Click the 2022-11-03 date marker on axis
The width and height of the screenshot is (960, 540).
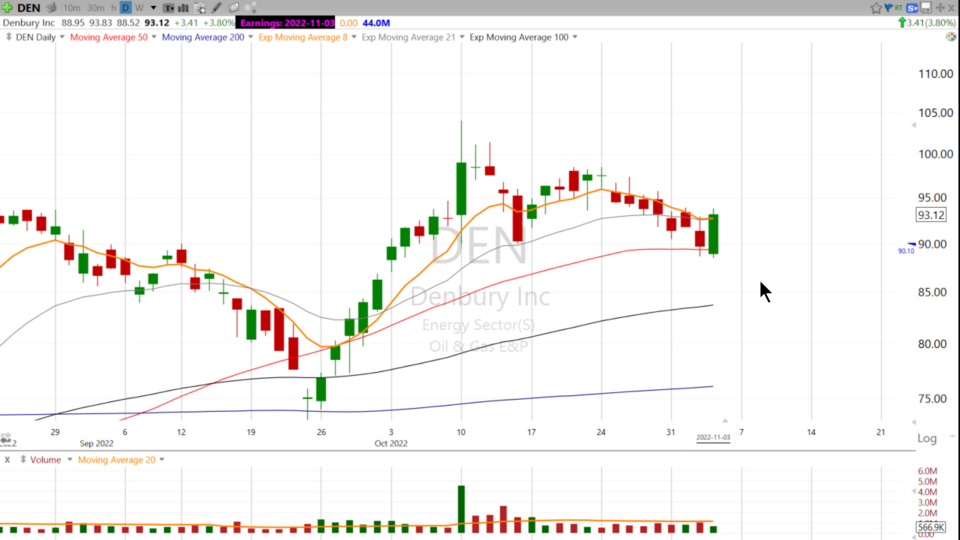713,438
